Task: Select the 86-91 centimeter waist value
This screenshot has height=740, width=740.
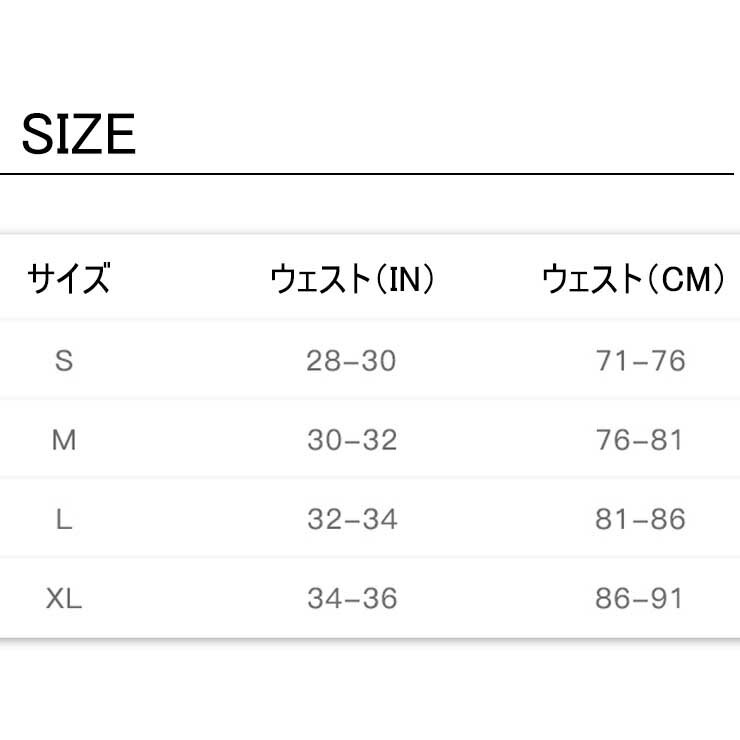Action: 640,599
